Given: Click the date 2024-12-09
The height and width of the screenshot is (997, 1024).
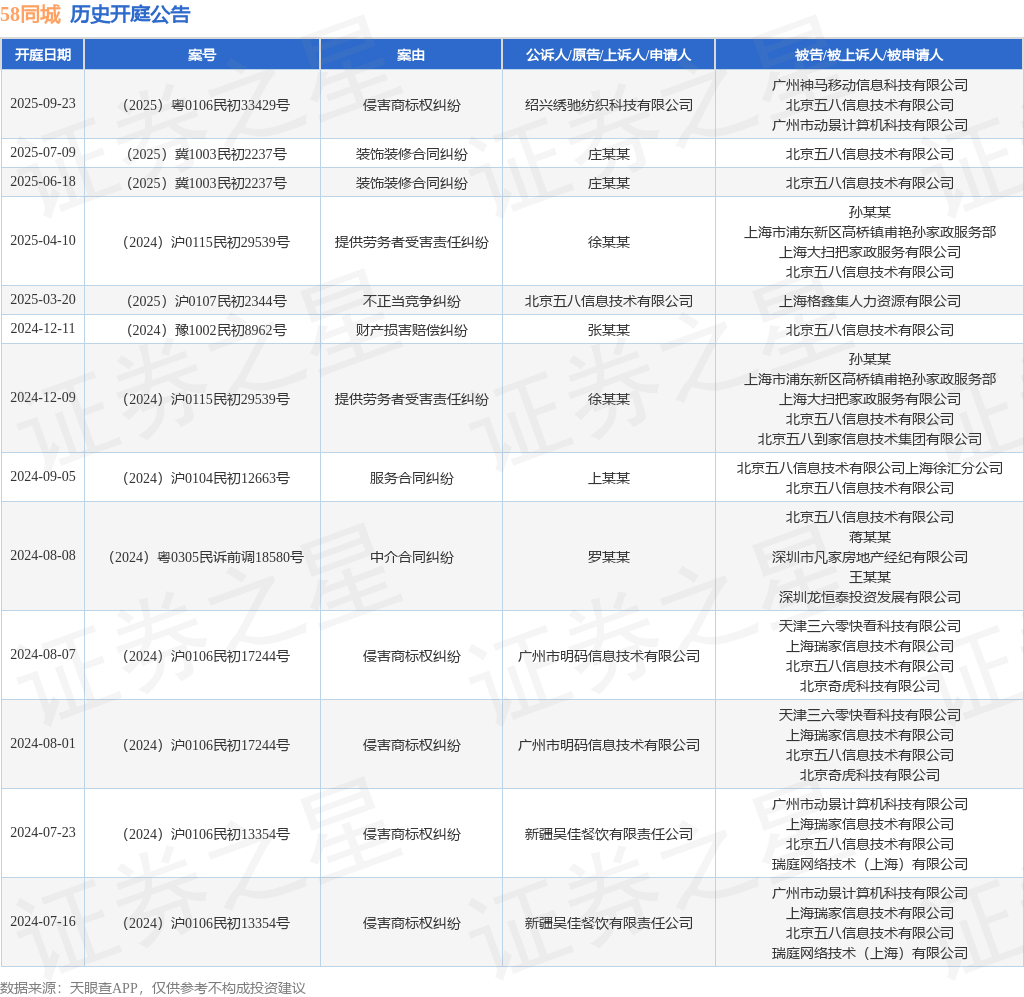Looking at the screenshot, I should 43,398.
